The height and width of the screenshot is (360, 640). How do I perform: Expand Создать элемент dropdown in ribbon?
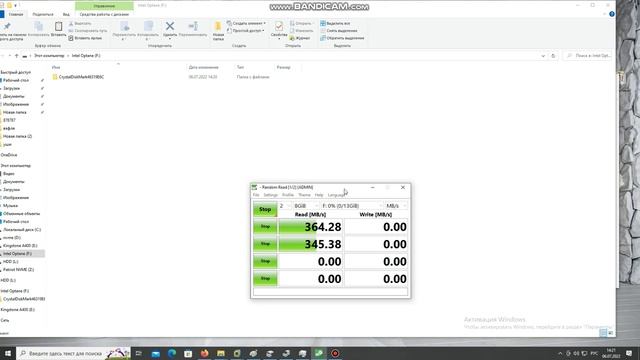click(x=247, y=24)
